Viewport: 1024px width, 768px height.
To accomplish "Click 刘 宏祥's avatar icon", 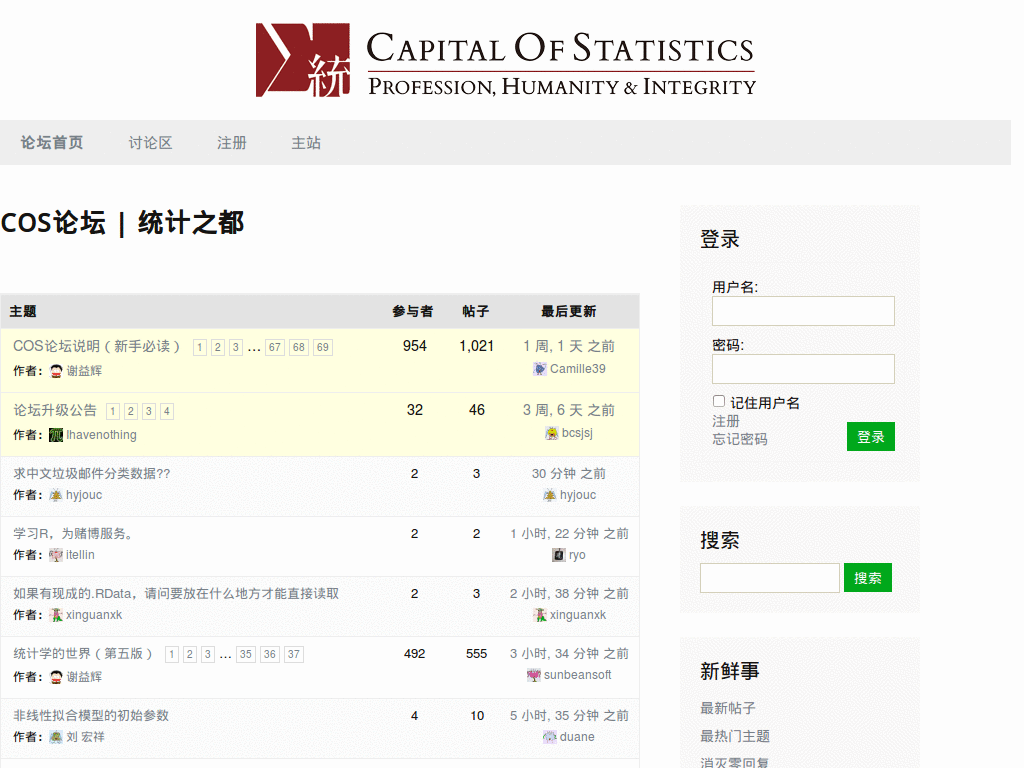I will point(56,737).
